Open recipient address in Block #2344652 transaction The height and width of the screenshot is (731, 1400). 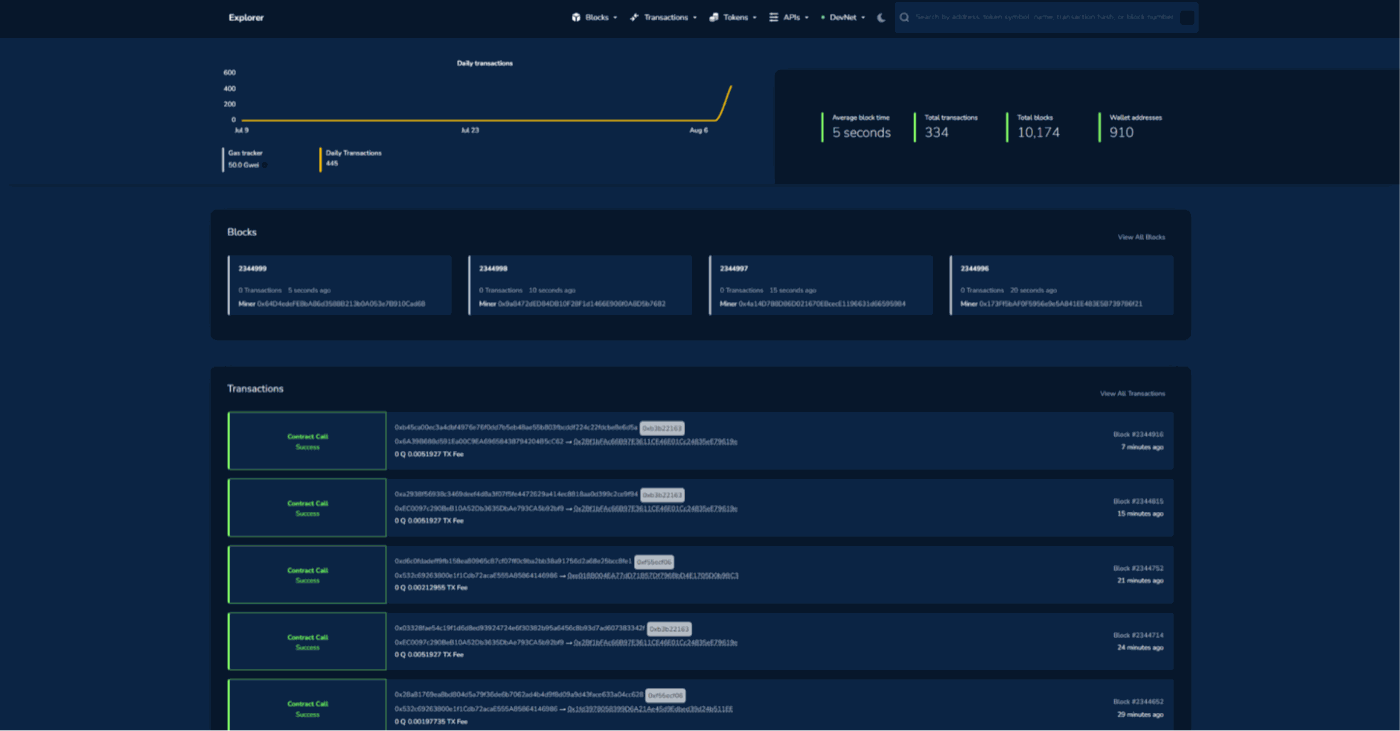point(650,708)
